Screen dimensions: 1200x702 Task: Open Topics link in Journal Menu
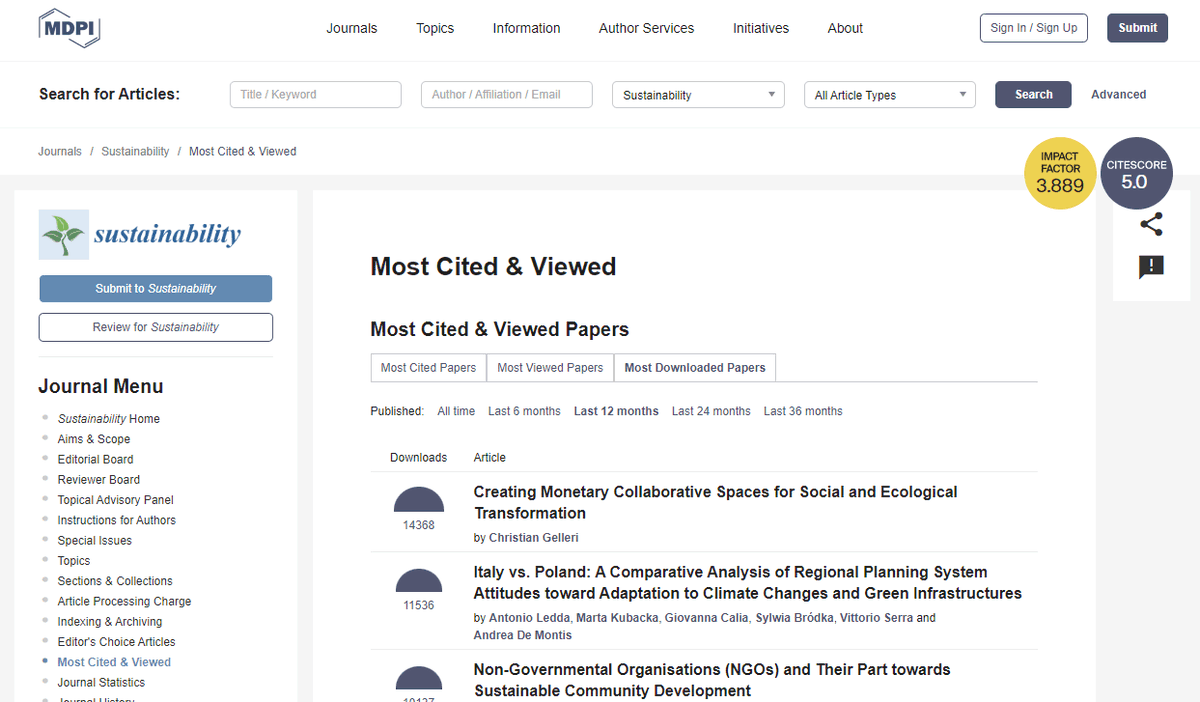pos(74,561)
